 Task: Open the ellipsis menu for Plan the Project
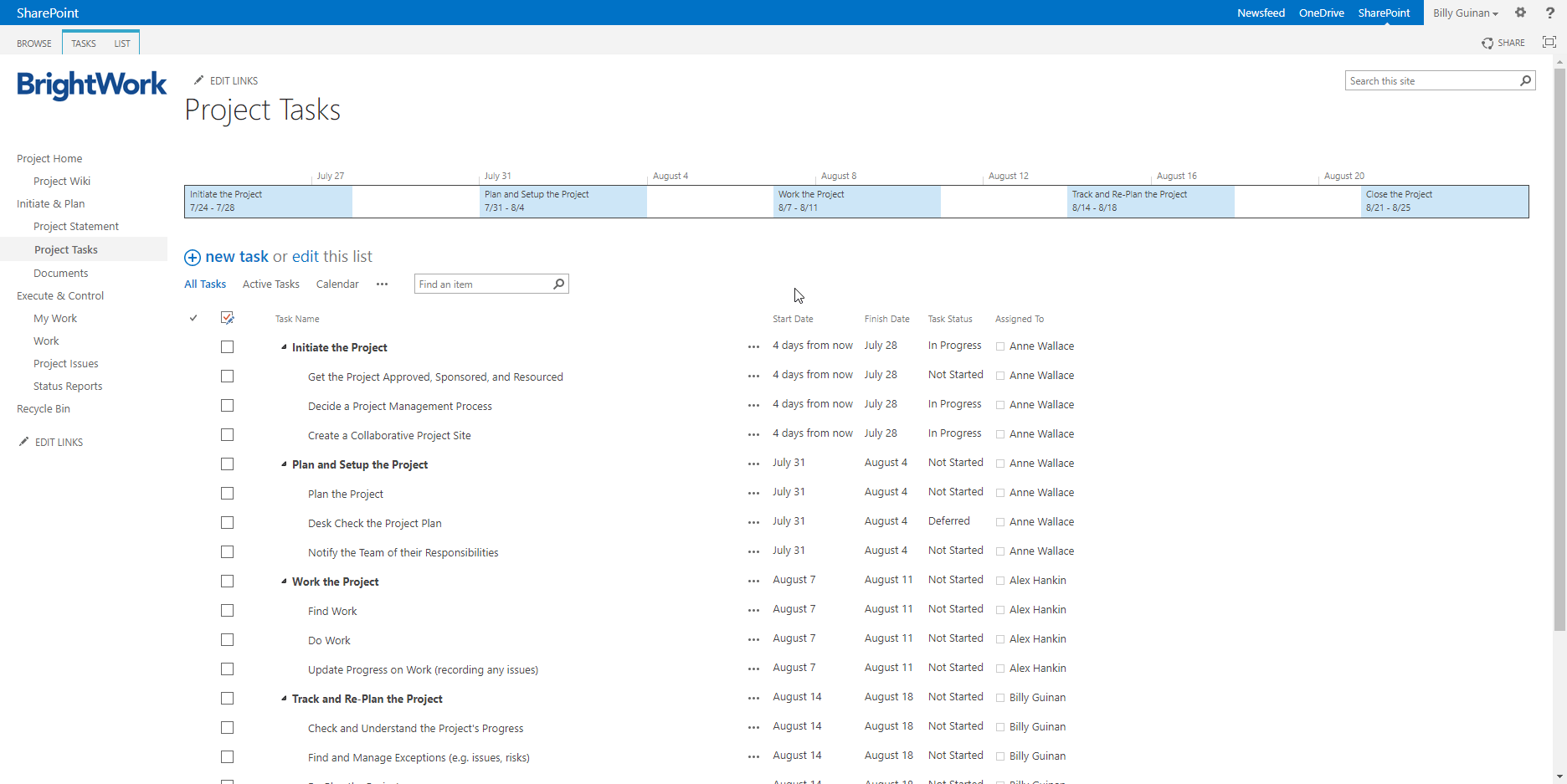[753, 494]
